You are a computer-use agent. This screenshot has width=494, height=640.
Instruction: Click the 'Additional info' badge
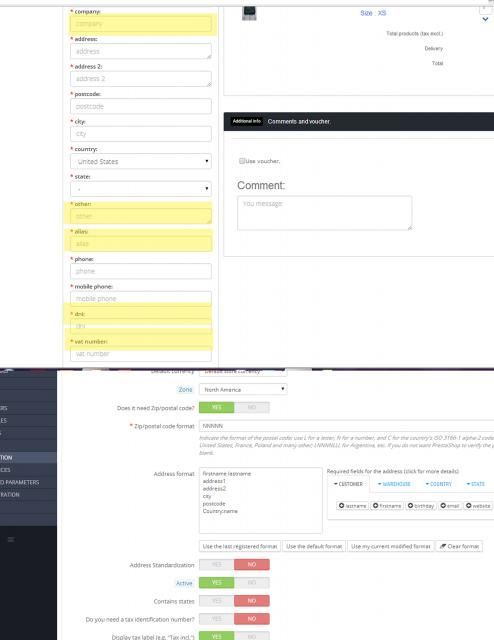pos(247,121)
